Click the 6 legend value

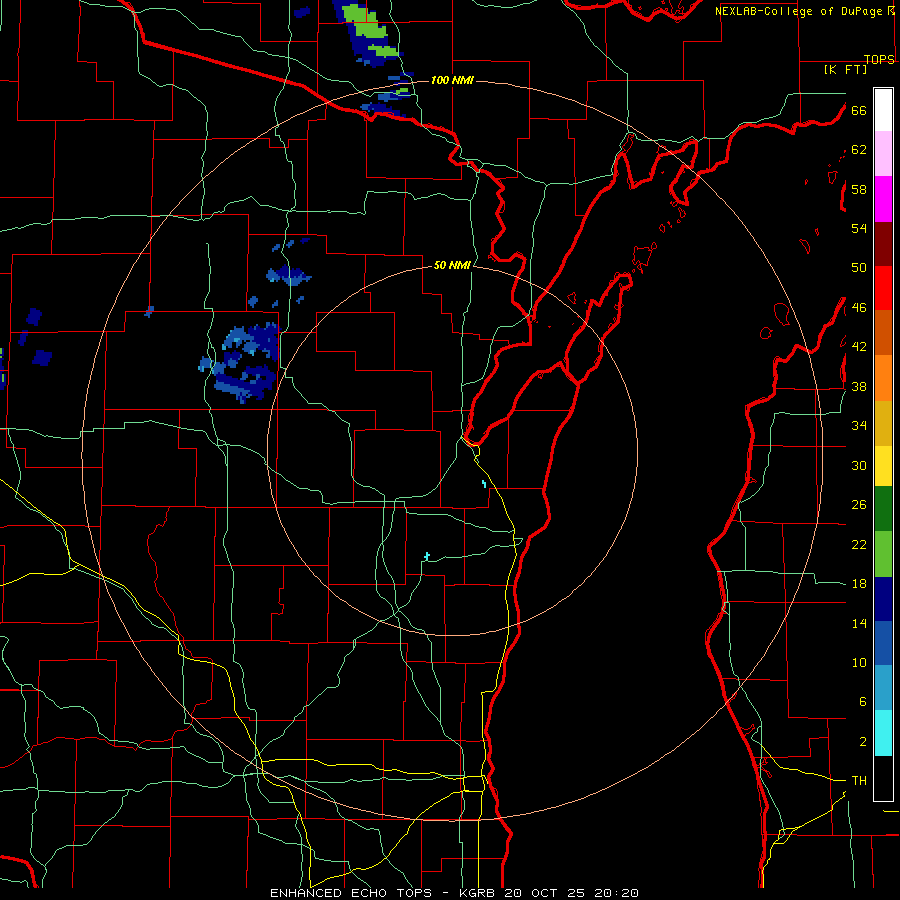pos(862,702)
